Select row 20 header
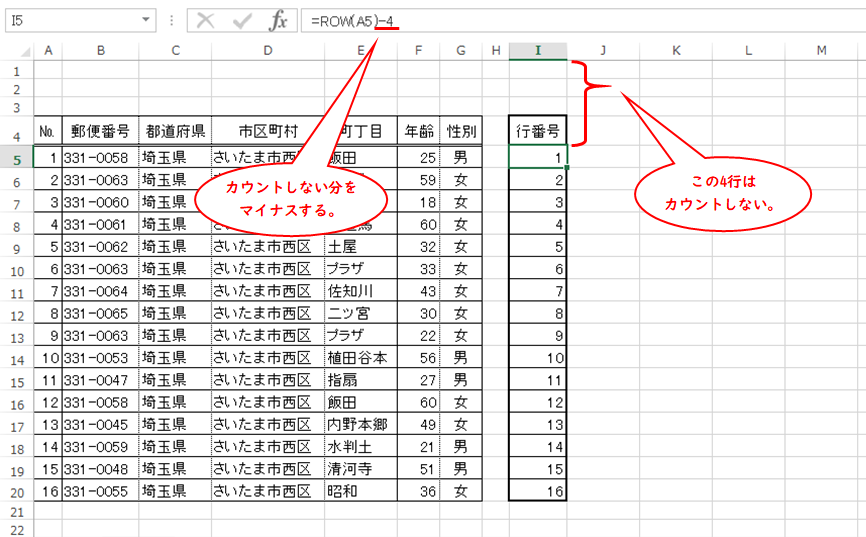Viewport: 866px width, 537px height. 16,491
